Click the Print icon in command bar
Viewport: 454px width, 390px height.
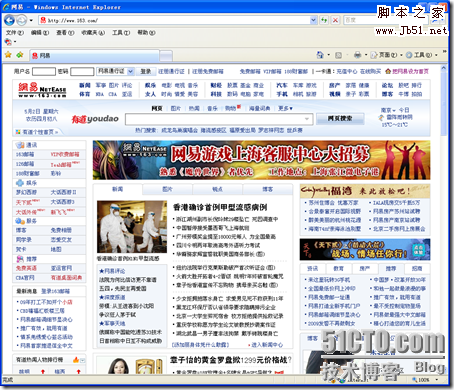coord(357,55)
